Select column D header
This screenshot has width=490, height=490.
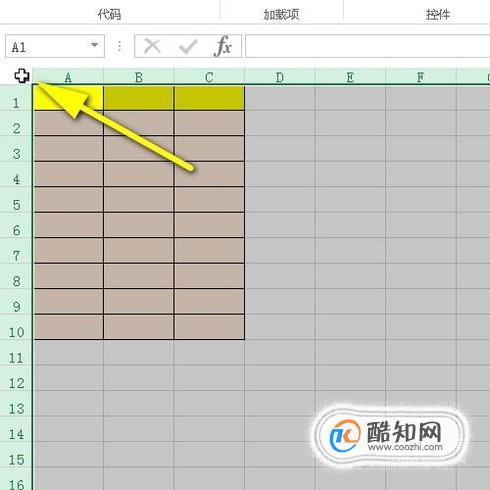(280, 77)
